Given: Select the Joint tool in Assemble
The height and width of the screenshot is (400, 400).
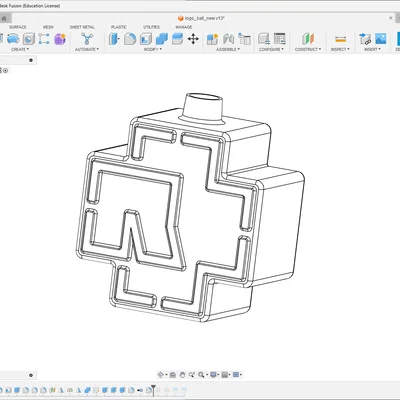Looking at the screenshot, I should pos(228,39).
